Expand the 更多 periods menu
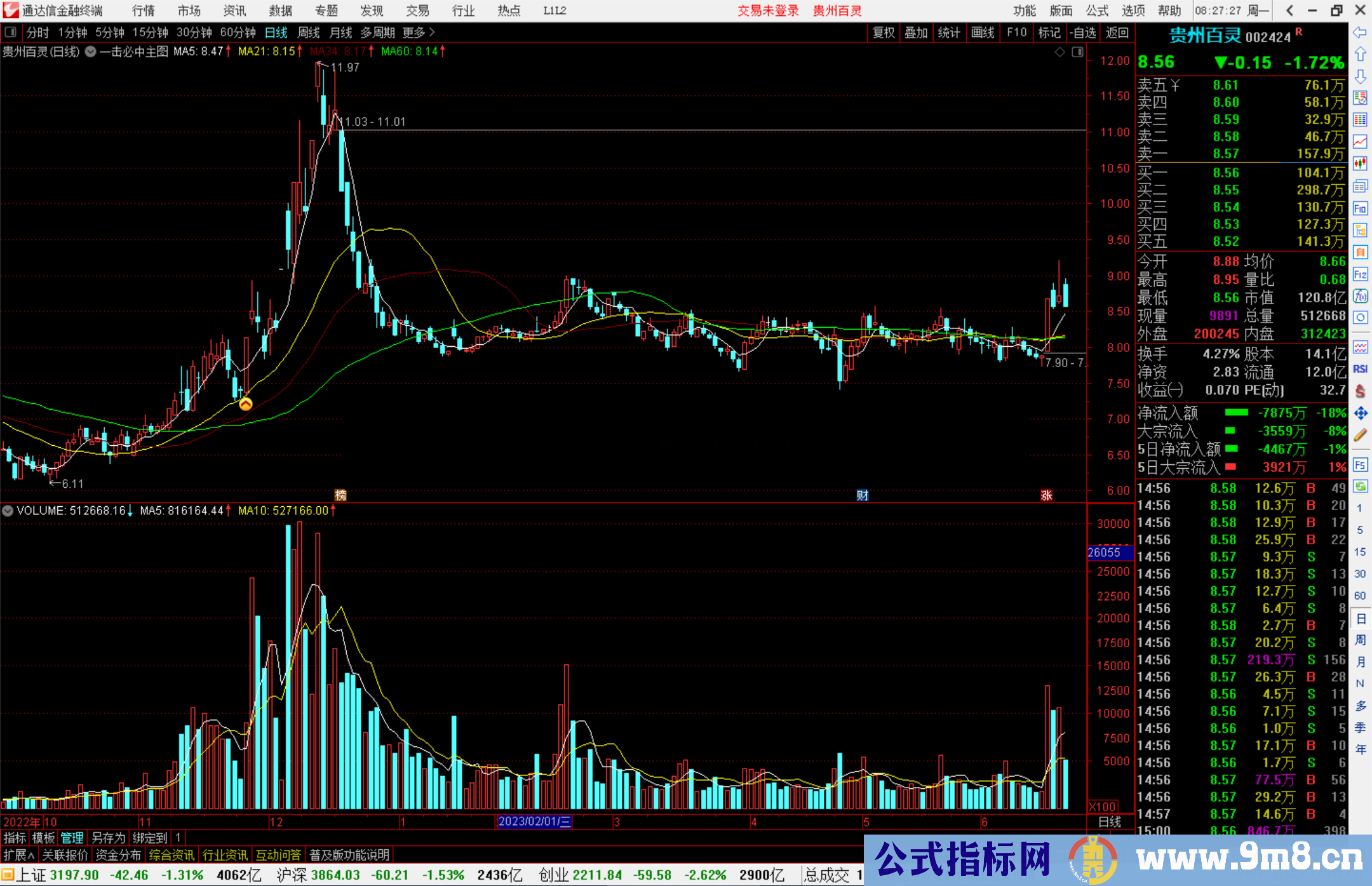 [x=419, y=32]
